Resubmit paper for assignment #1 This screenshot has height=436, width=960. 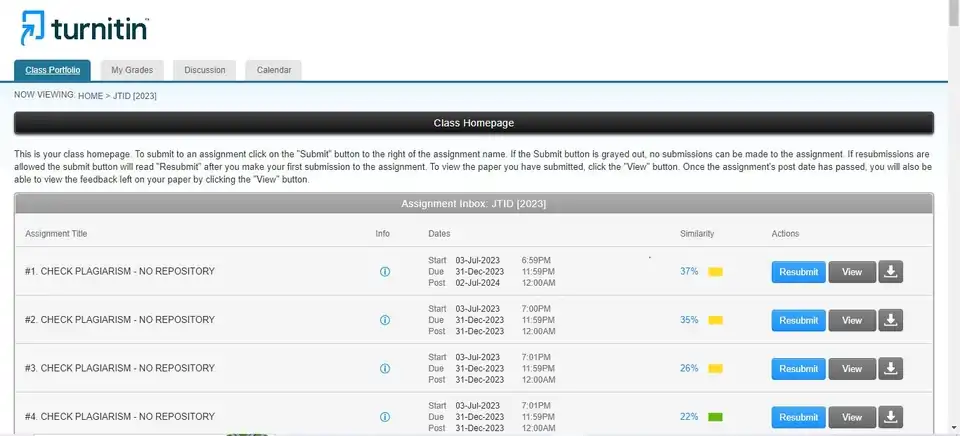(798, 272)
